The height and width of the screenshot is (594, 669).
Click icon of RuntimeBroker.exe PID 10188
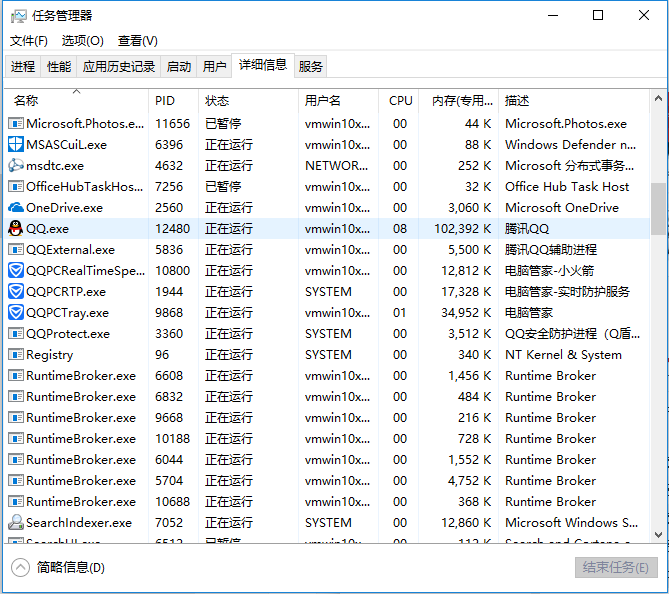tap(16, 439)
